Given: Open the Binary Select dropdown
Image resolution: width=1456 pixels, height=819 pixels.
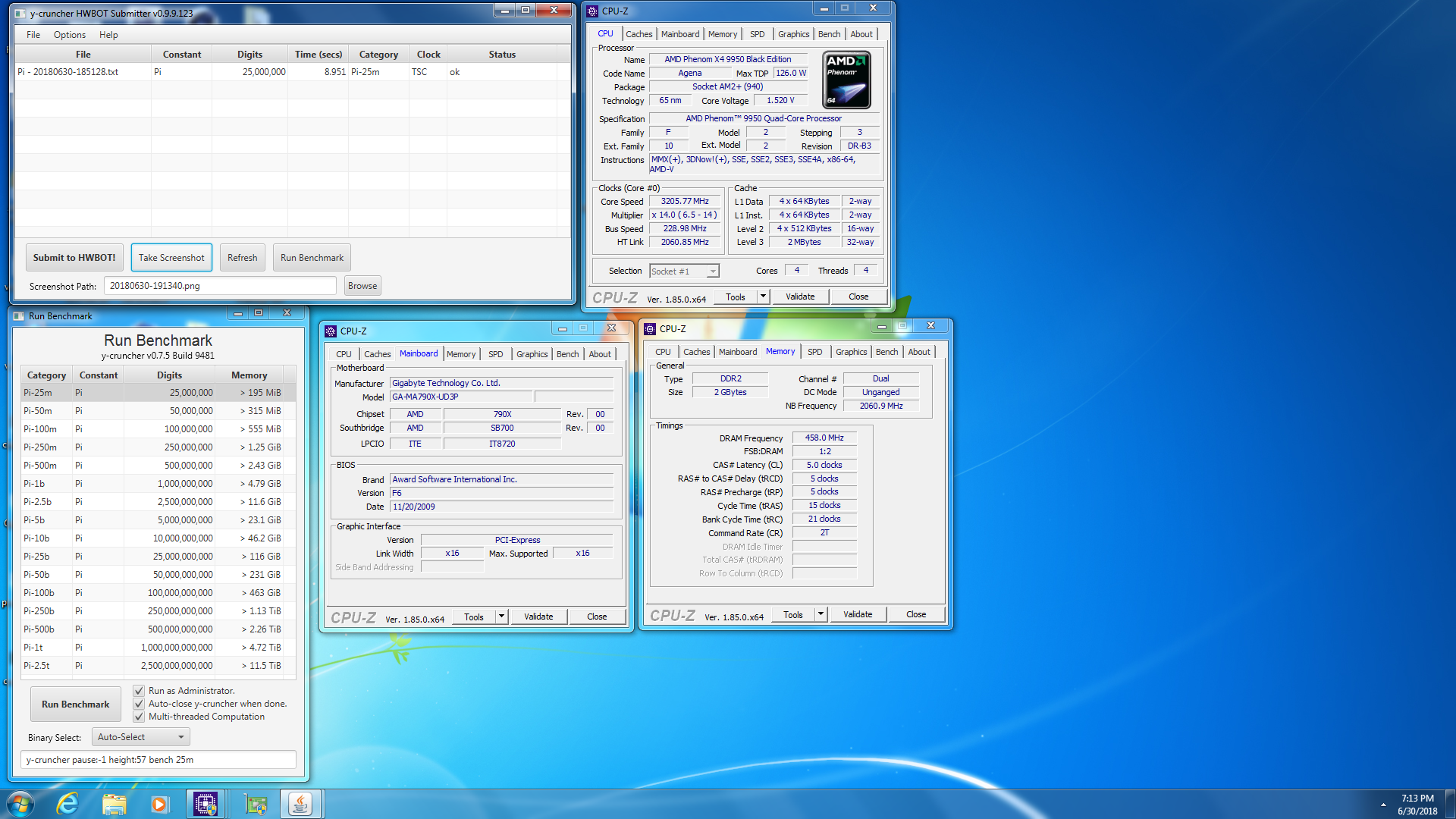Looking at the screenshot, I should click(141, 736).
